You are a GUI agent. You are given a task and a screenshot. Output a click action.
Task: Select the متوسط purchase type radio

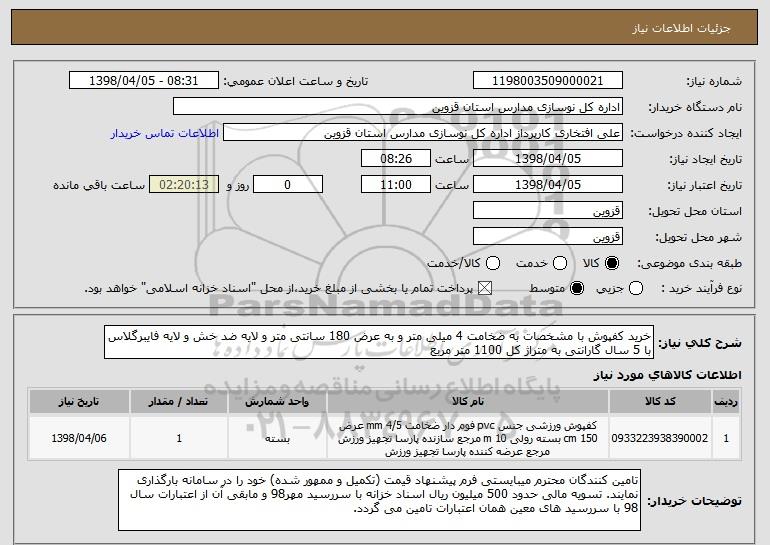point(577,289)
